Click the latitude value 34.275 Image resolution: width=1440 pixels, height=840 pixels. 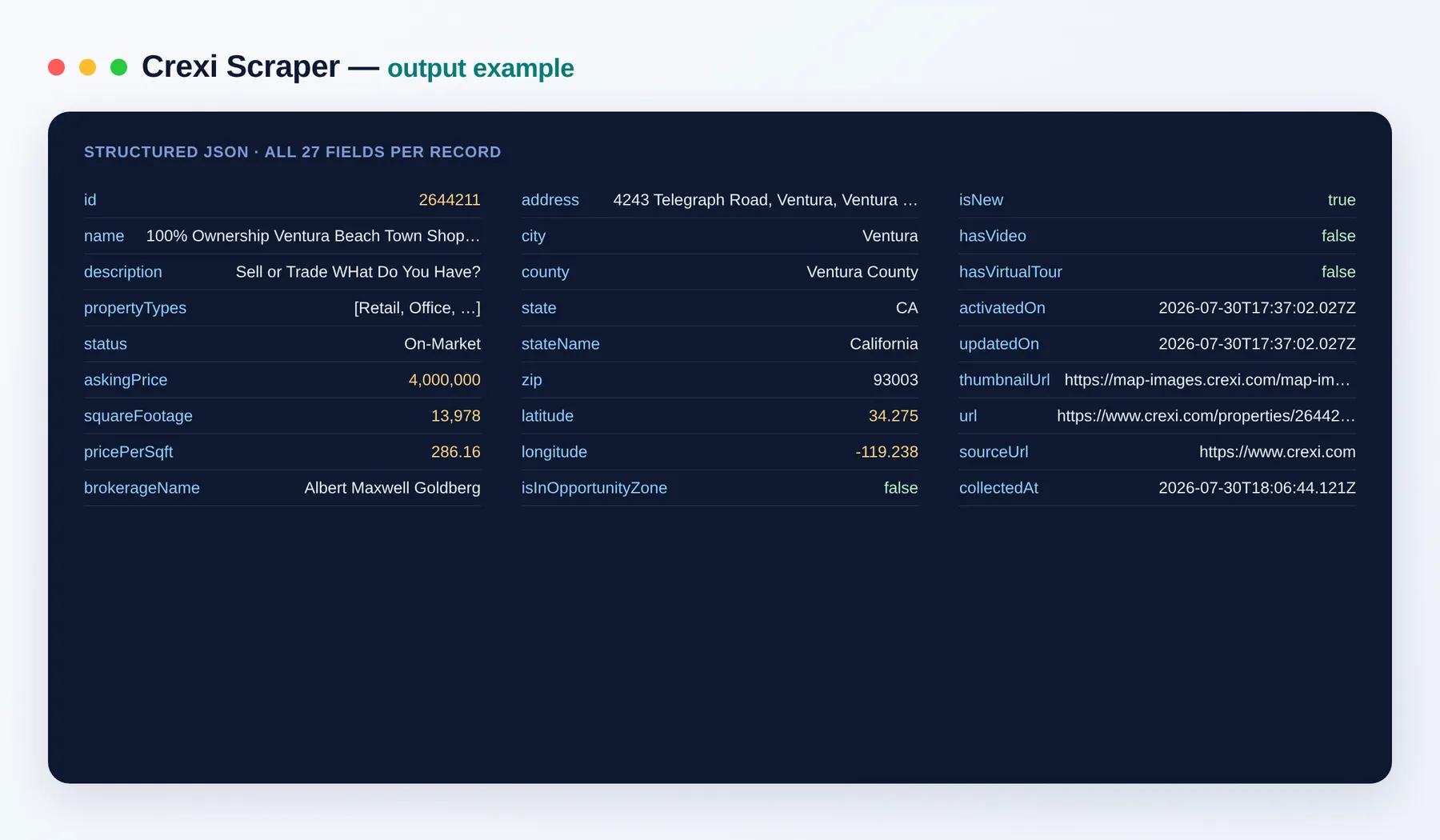(x=893, y=416)
